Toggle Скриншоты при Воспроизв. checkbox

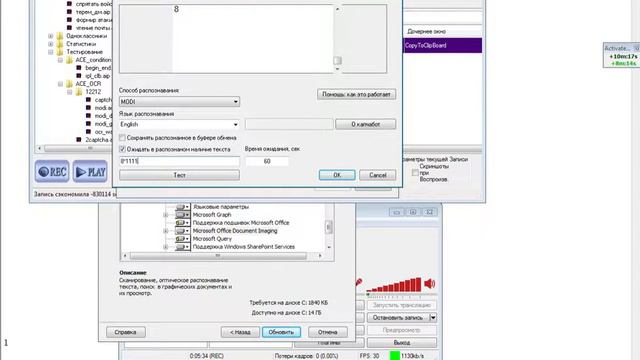pos(415,173)
